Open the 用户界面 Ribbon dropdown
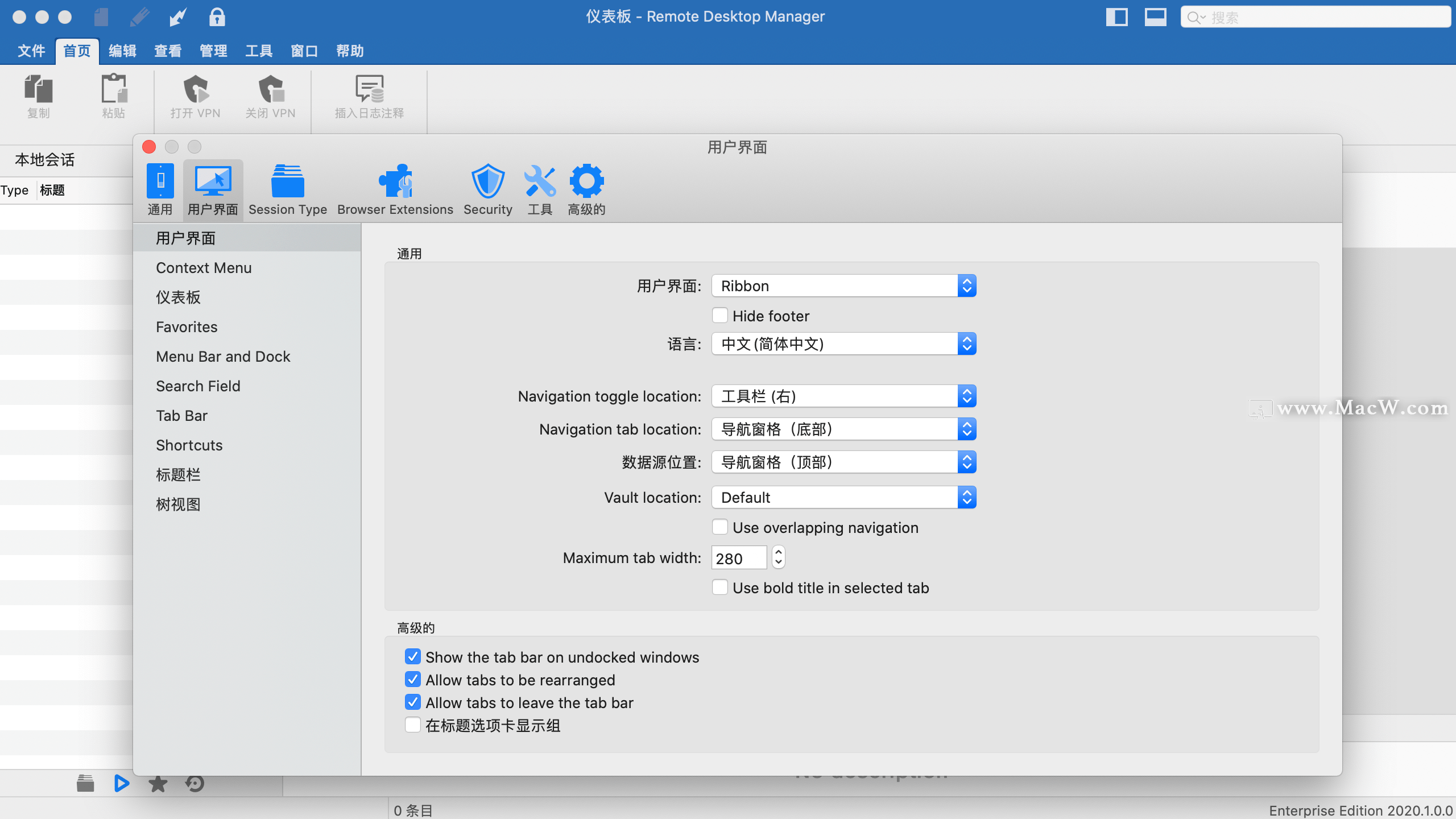The width and height of the screenshot is (1456, 819). pos(844,286)
